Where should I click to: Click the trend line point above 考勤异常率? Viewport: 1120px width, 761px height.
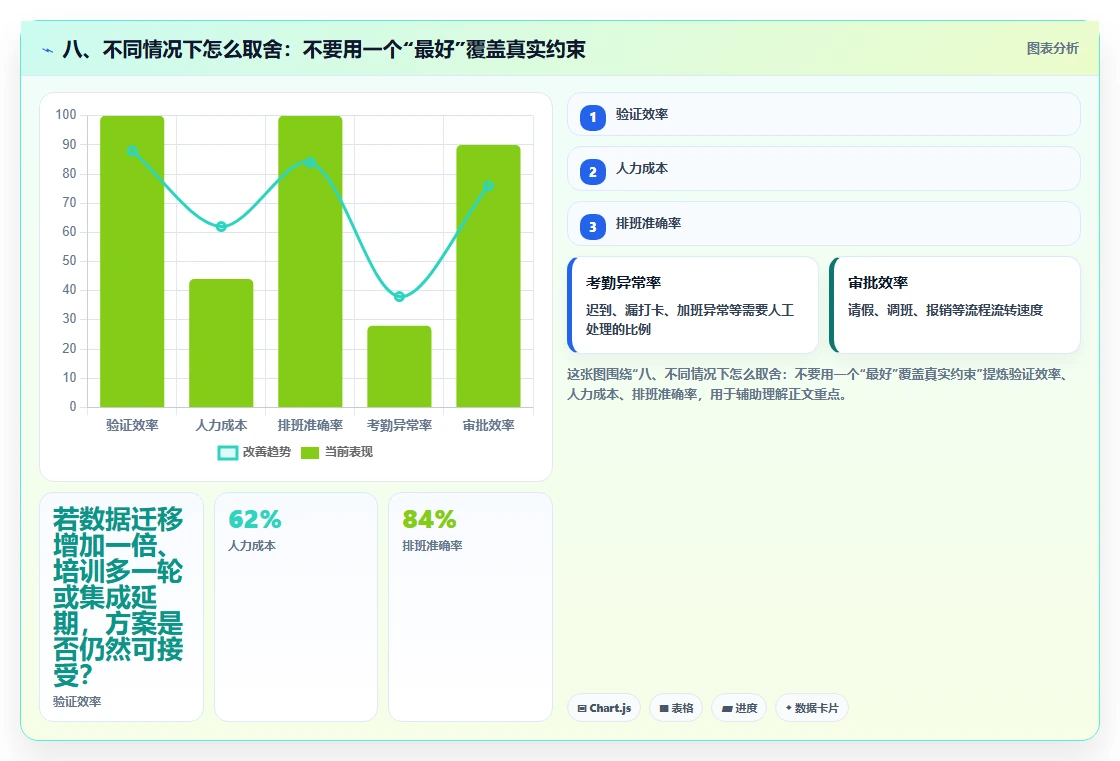(x=399, y=297)
